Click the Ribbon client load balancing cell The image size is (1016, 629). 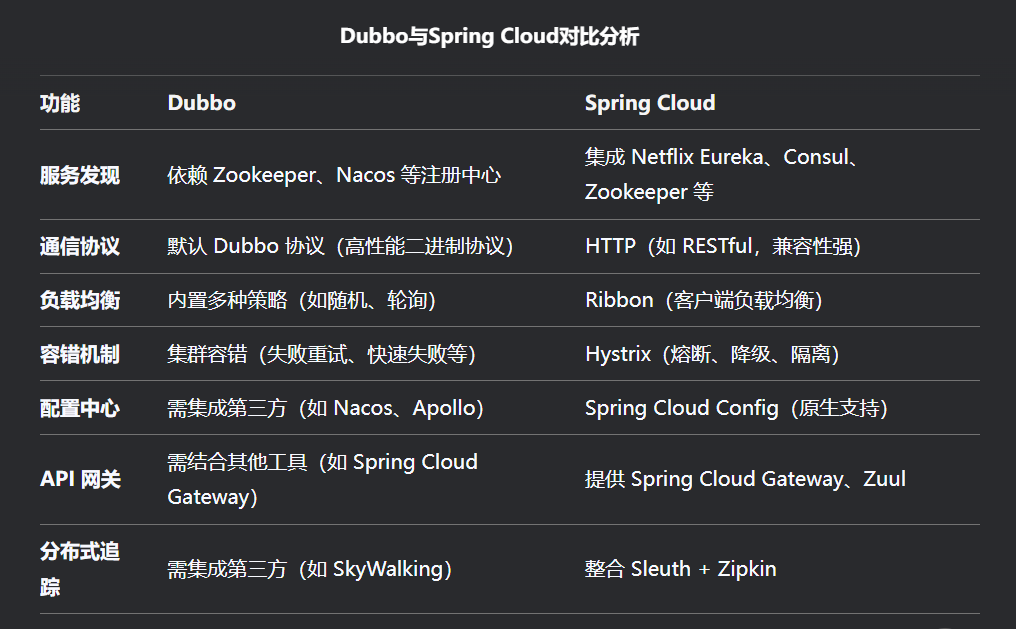[x=703, y=300]
